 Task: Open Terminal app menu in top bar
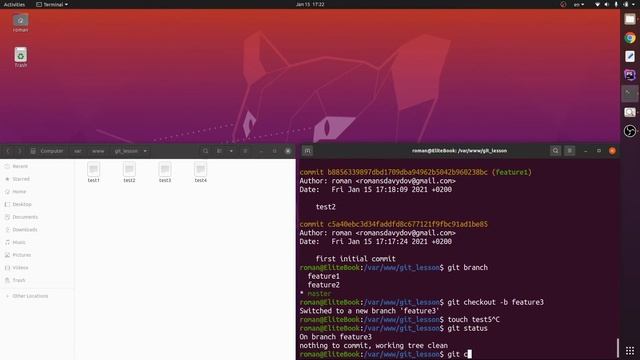52,4
